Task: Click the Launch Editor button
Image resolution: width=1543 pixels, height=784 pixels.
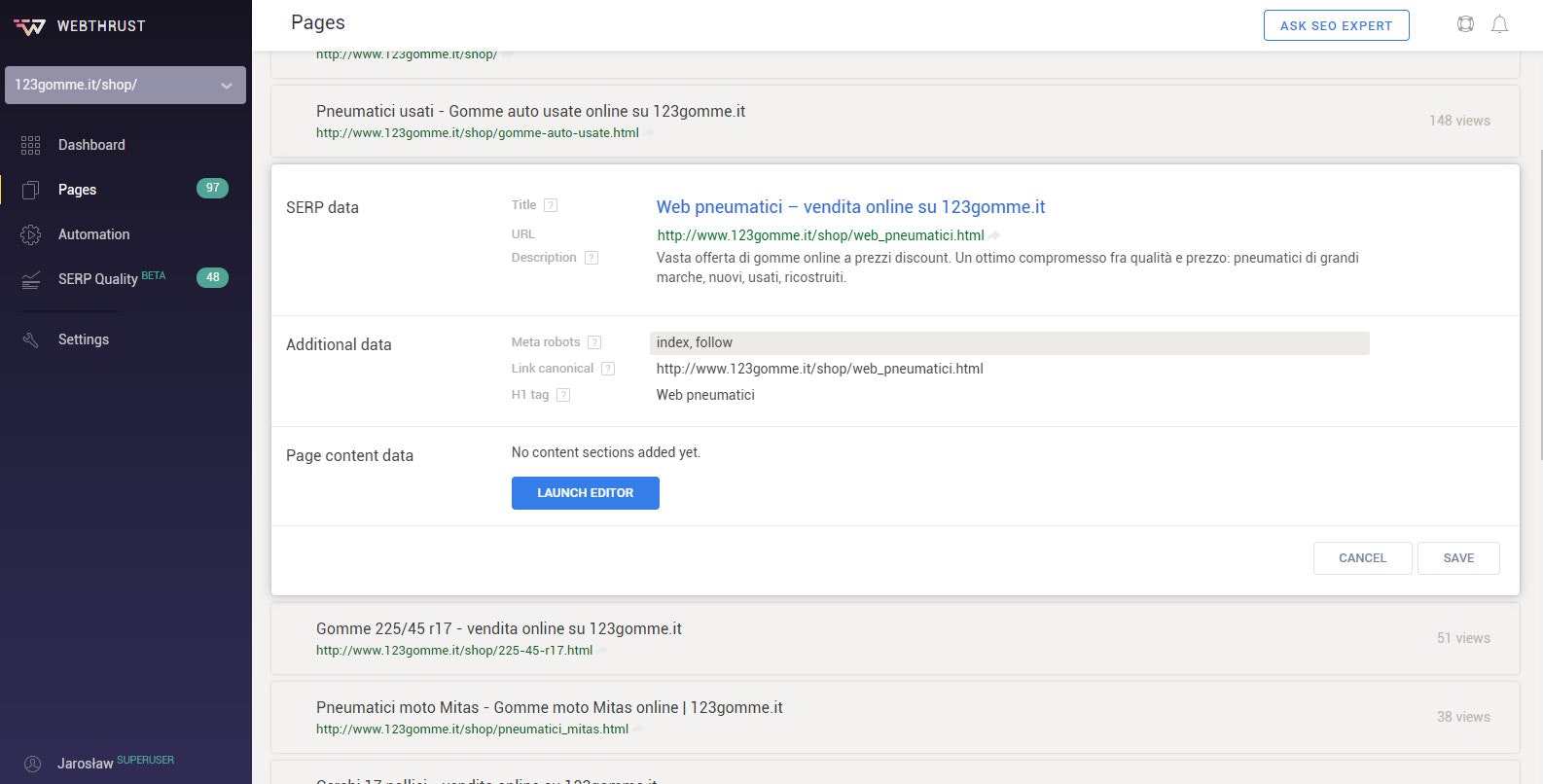Action: point(586,493)
